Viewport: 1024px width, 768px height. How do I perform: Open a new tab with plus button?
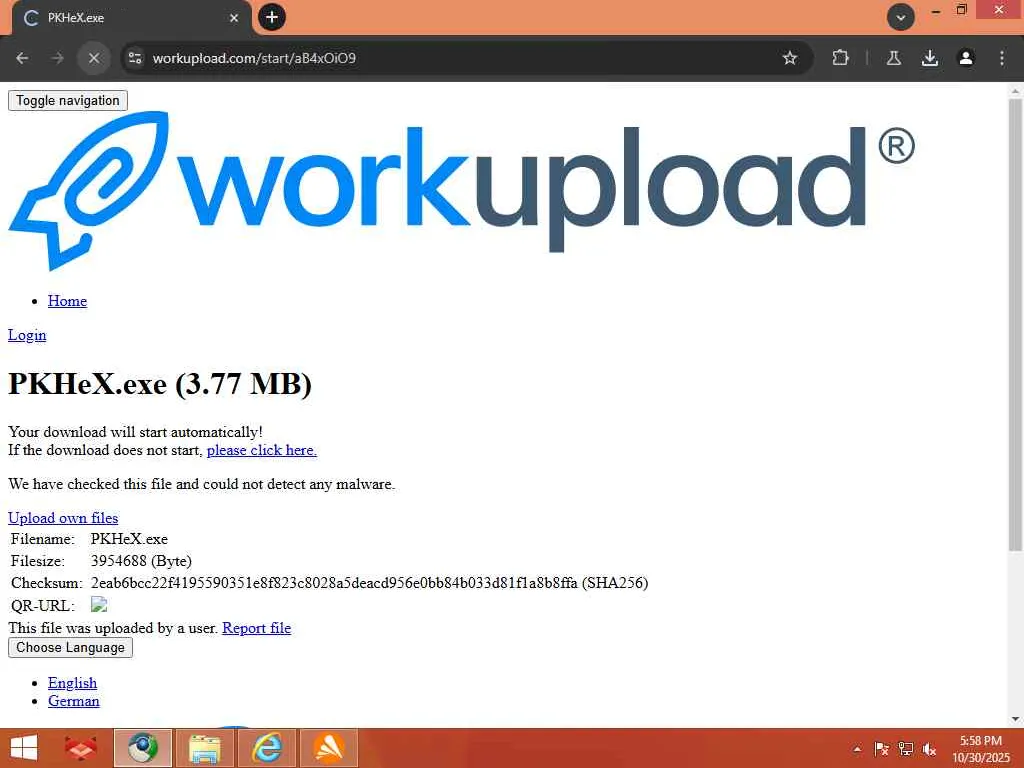(272, 17)
